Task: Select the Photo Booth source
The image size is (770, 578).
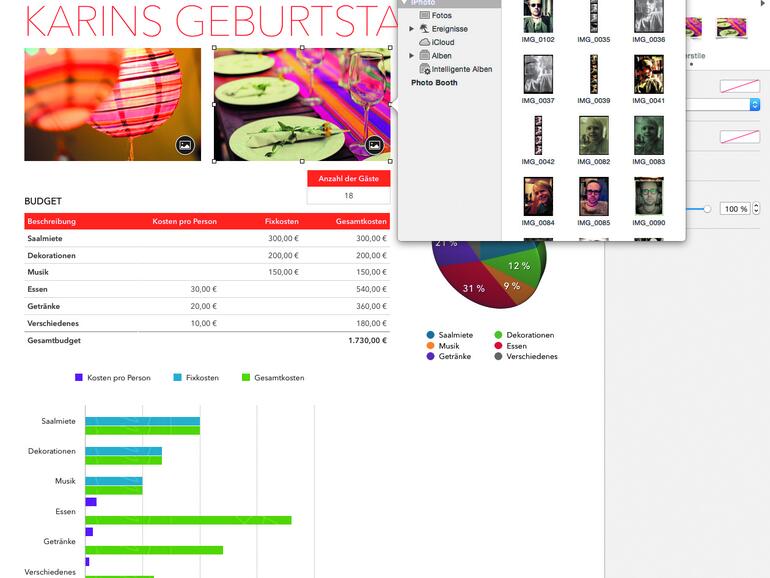Action: (x=434, y=83)
